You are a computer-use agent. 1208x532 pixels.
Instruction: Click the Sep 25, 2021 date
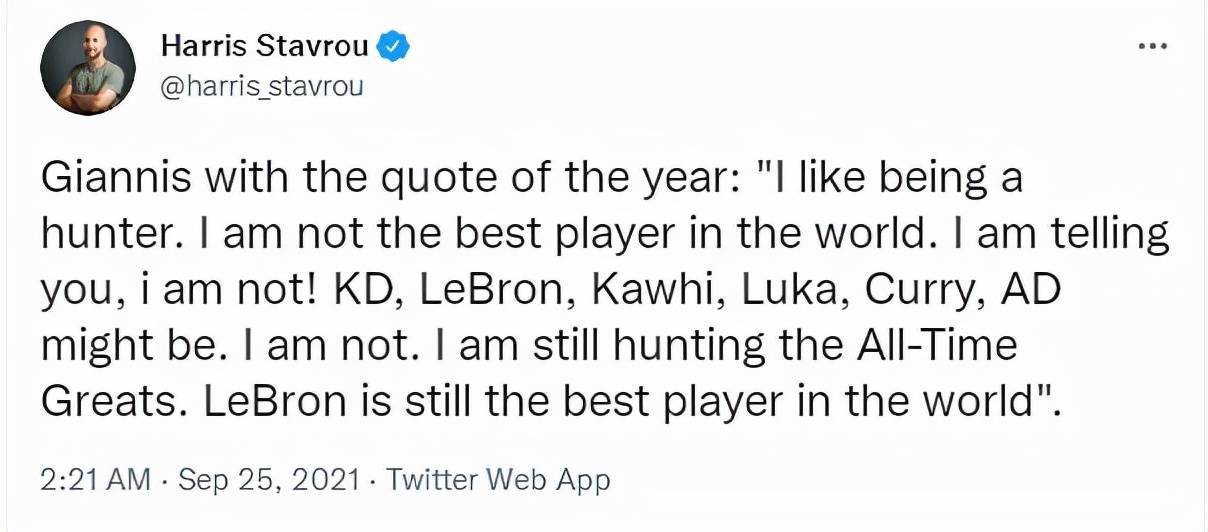(267, 480)
